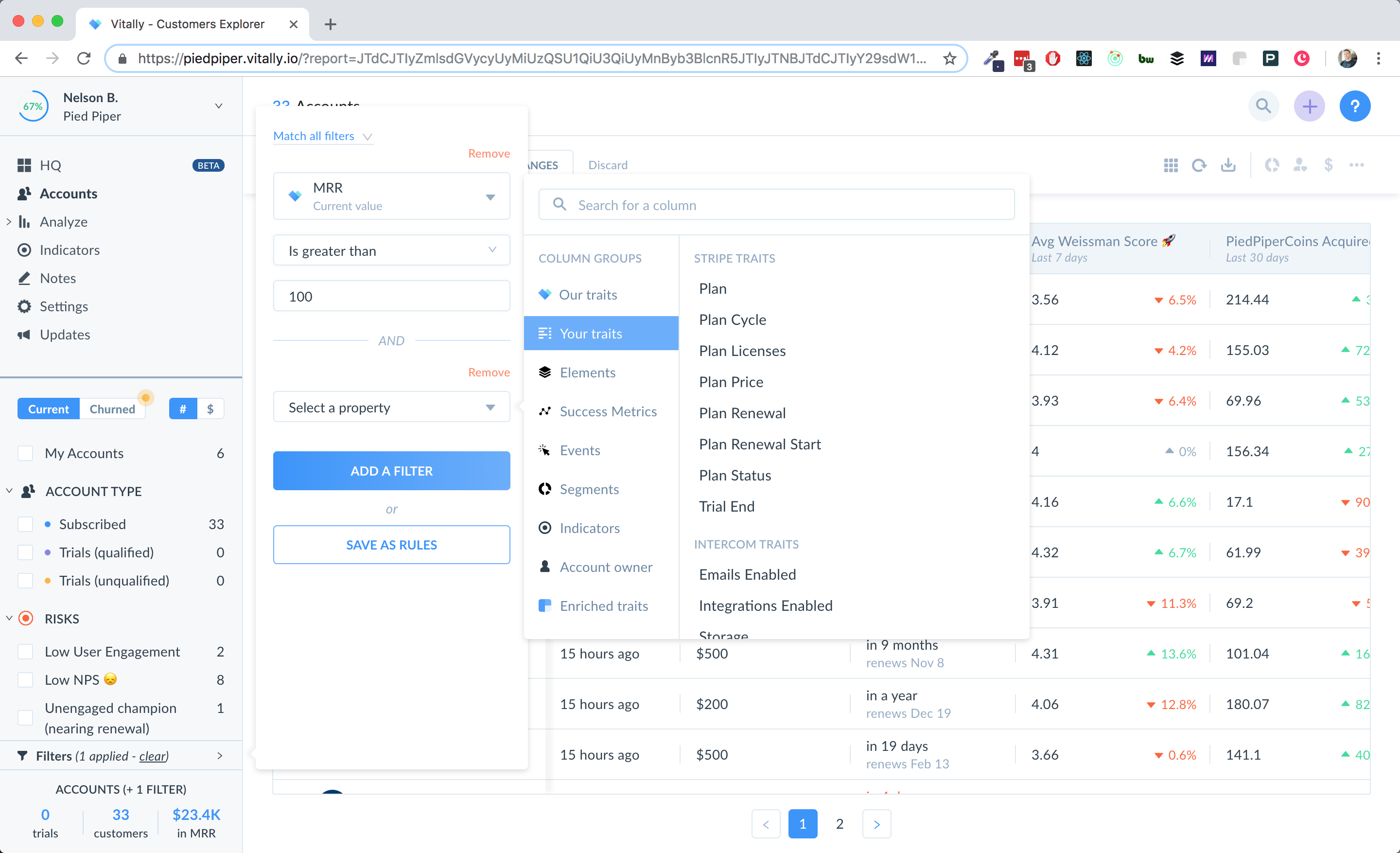The height and width of the screenshot is (853, 1400).
Task: Click the 67% progress circle
Action: [33, 107]
